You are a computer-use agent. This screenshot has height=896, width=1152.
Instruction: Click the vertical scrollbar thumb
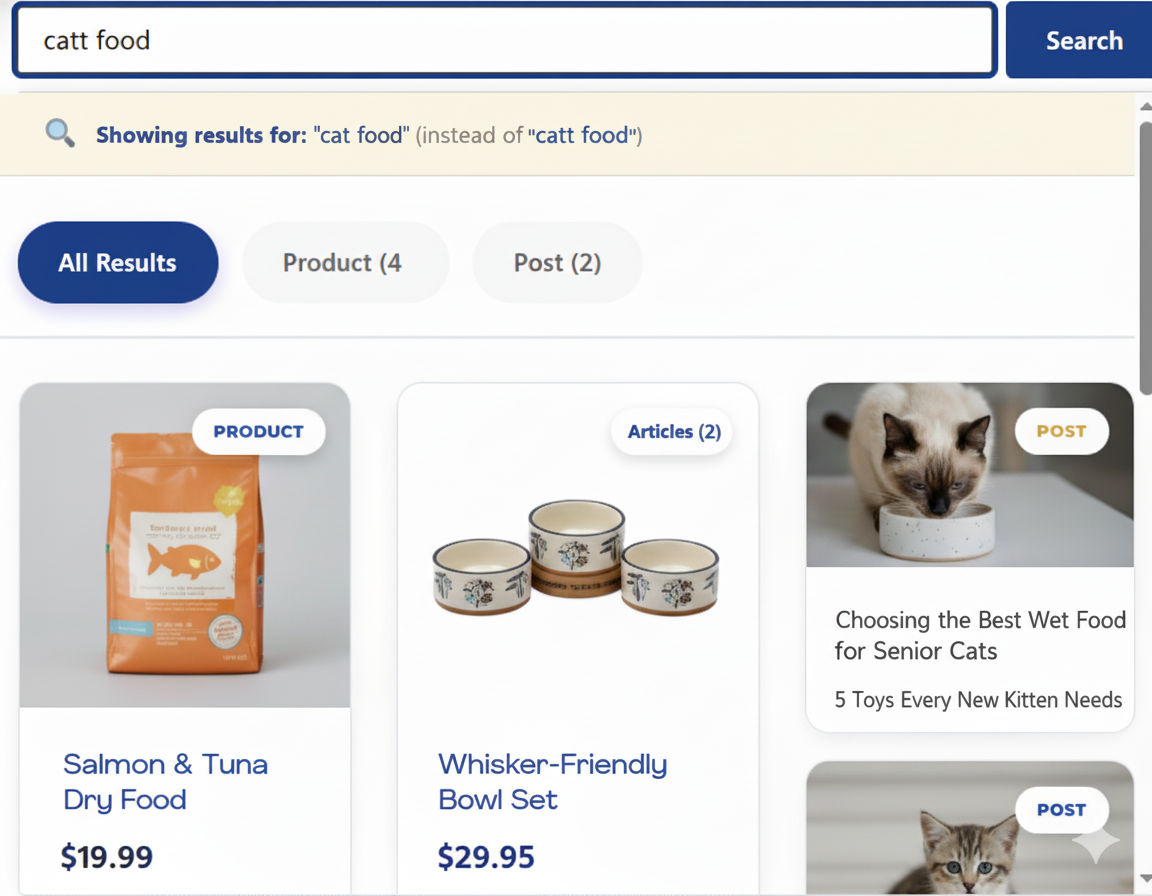click(x=1145, y=258)
